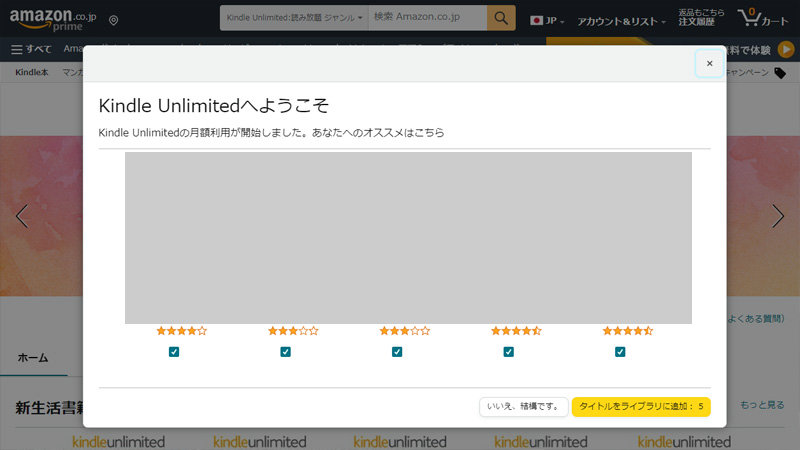Focus the 検索 Amazon.co.jp search field
Viewport: 800px width, 450px height.
click(428, 18)
